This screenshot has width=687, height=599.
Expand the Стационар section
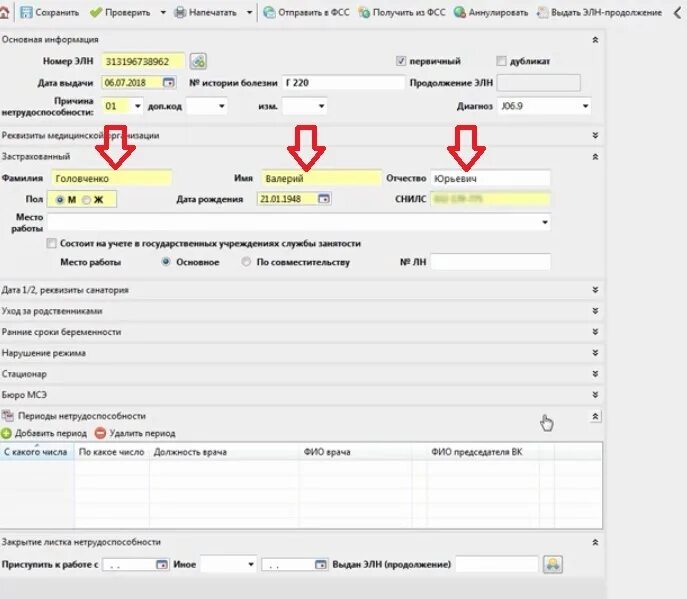(595, 374)
